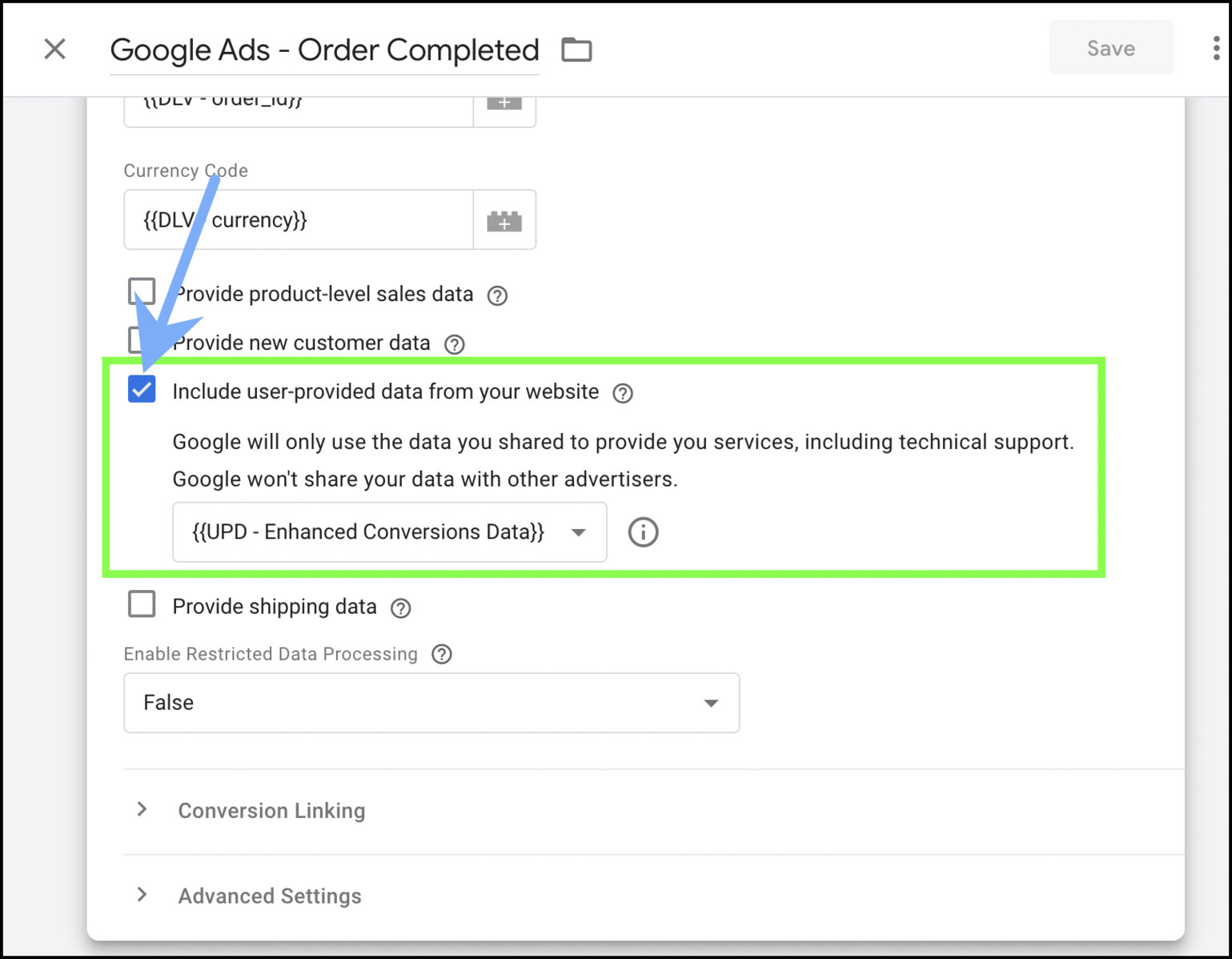Open help for Provide new customer data
The height and width of the screenshot is (959, 1232).
(454, 344)
